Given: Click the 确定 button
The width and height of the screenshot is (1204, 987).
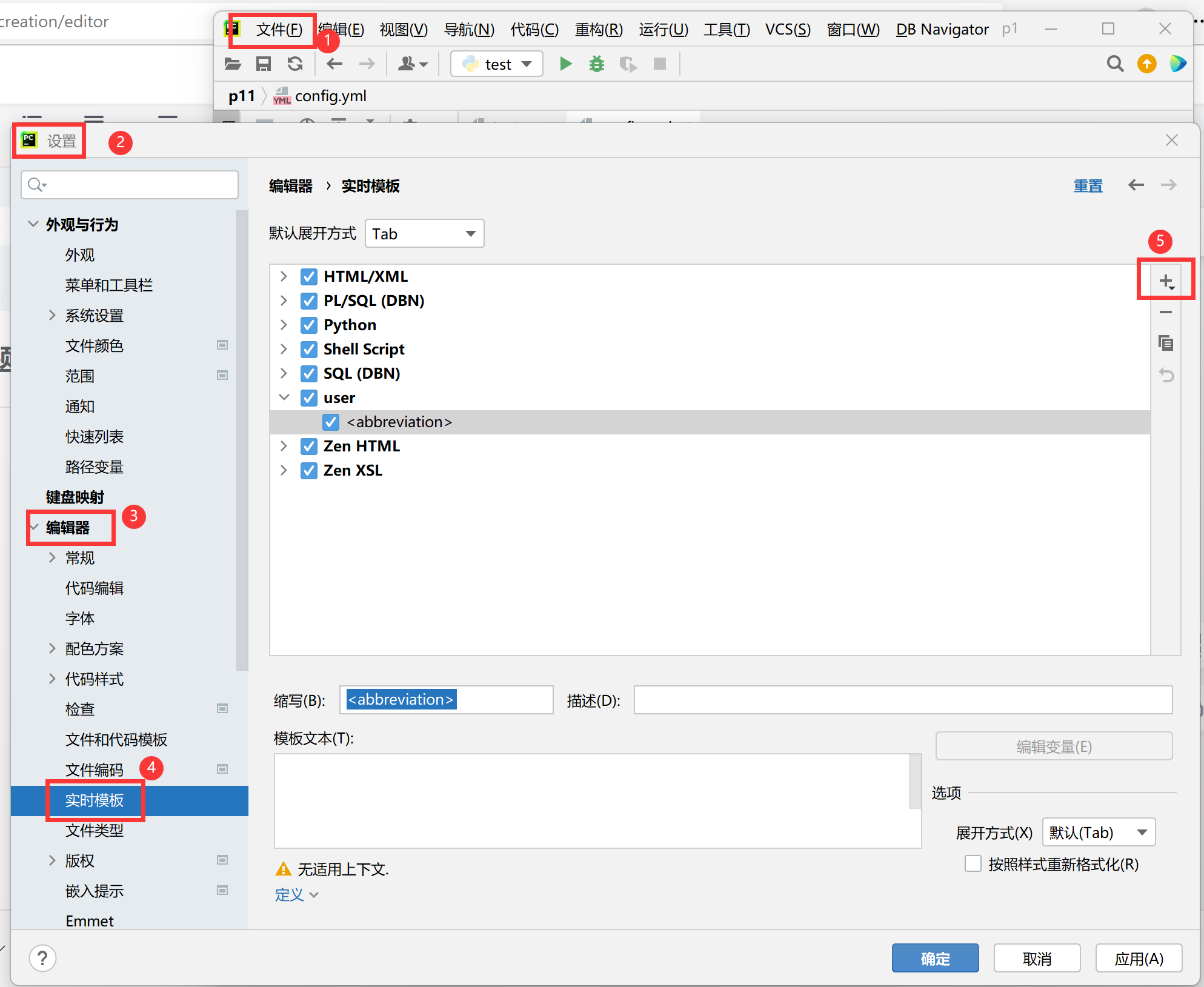Looking at the screenshot, I should coord(935,959).
